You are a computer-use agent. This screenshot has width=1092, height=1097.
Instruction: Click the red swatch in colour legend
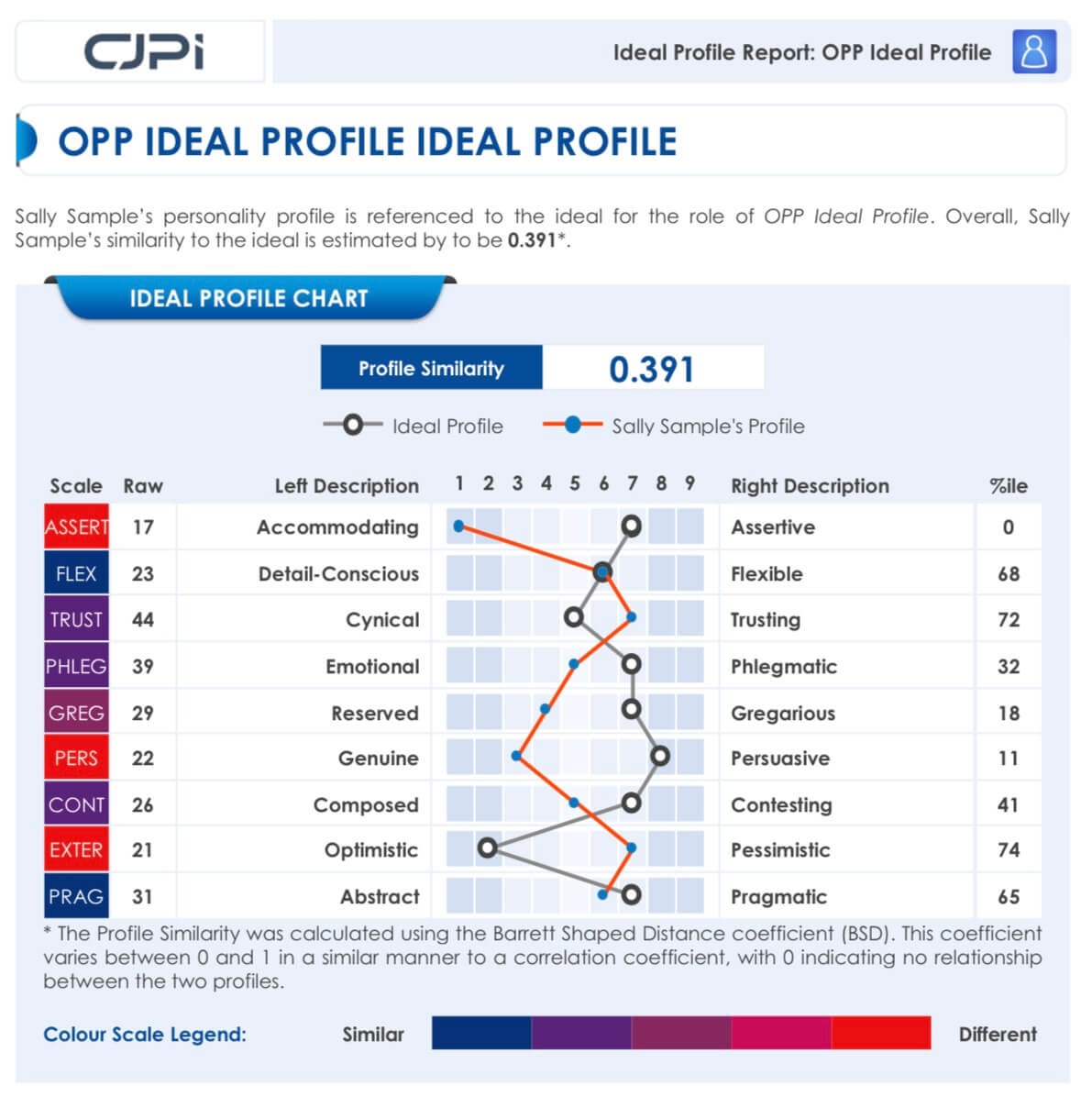[880, 1033]
